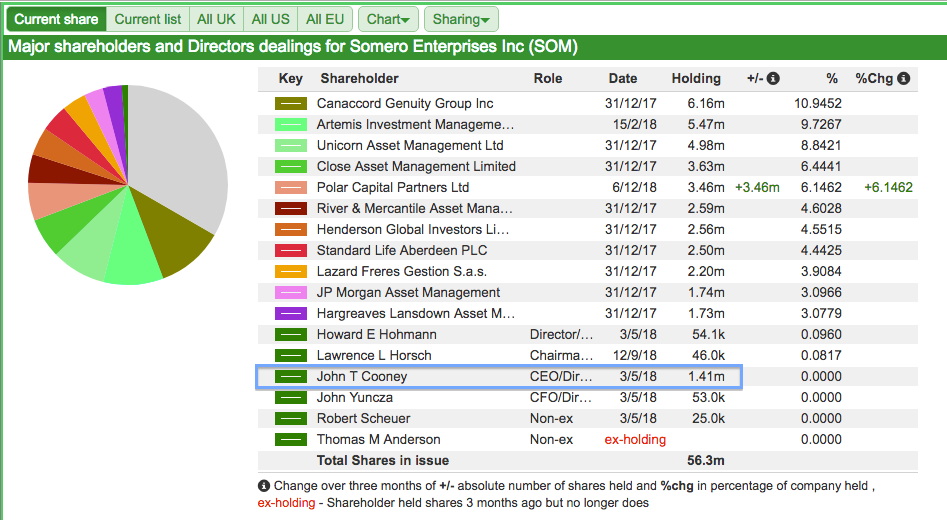This screenshot has height=520, width=947.
Task: Select director John Yuncza
Action: click(x=355, y=397)
